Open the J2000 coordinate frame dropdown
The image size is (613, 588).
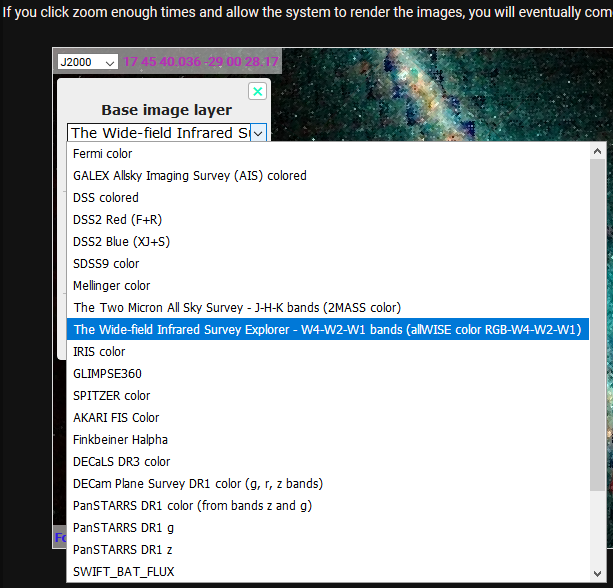(x=87, y=62)
